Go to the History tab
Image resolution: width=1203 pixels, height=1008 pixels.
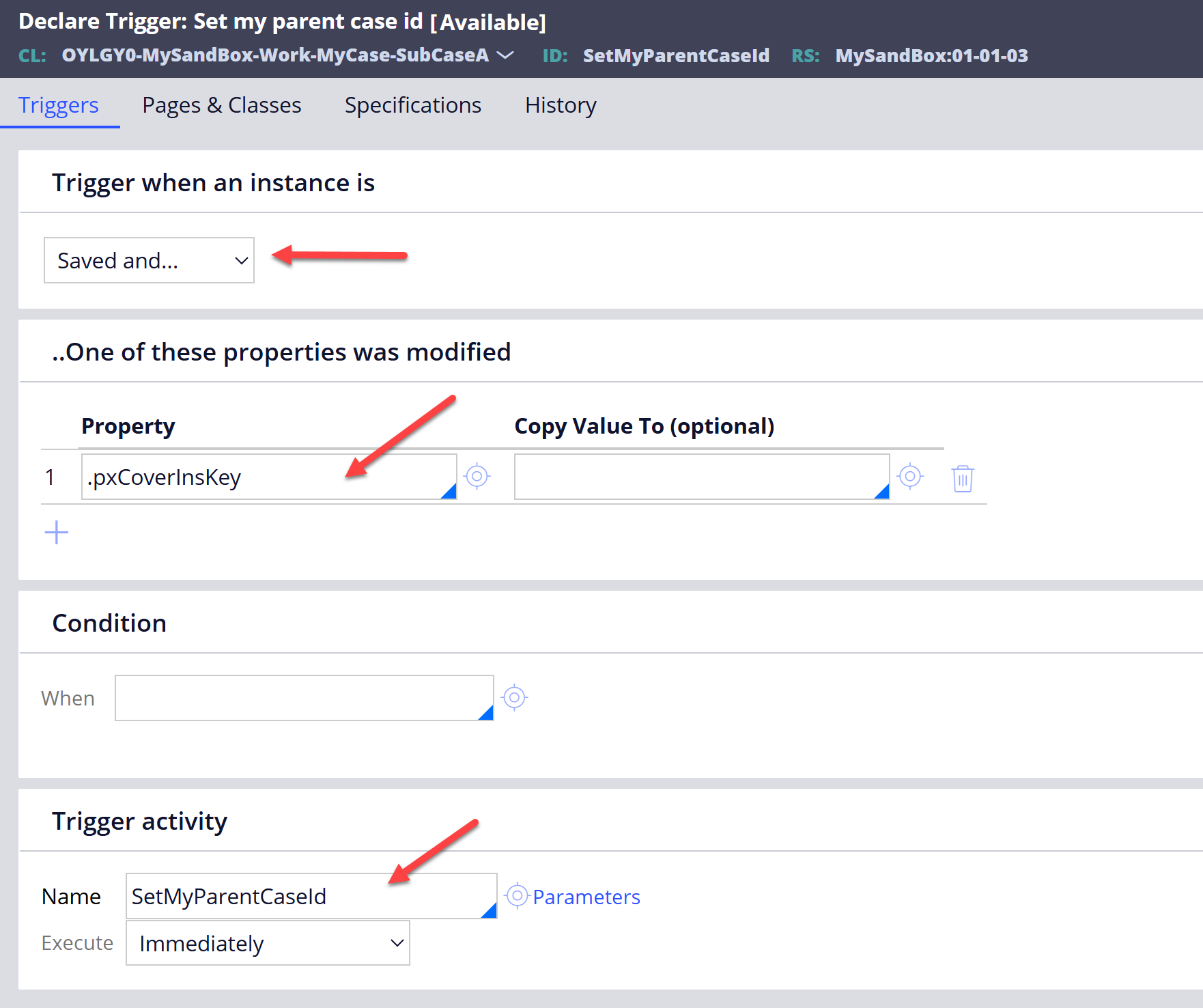(561, 105)
